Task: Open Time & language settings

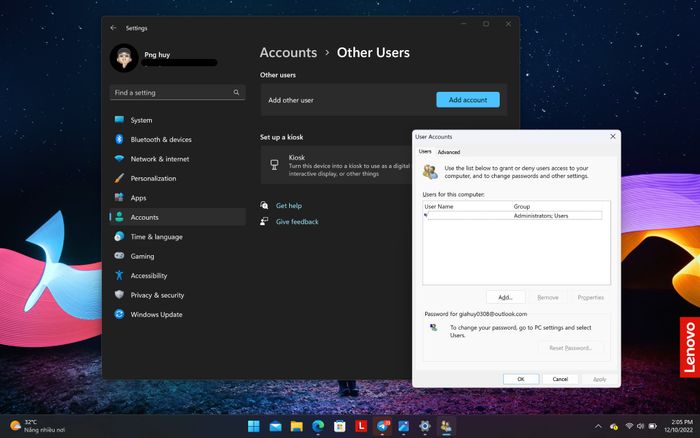Action: (156, 237)
